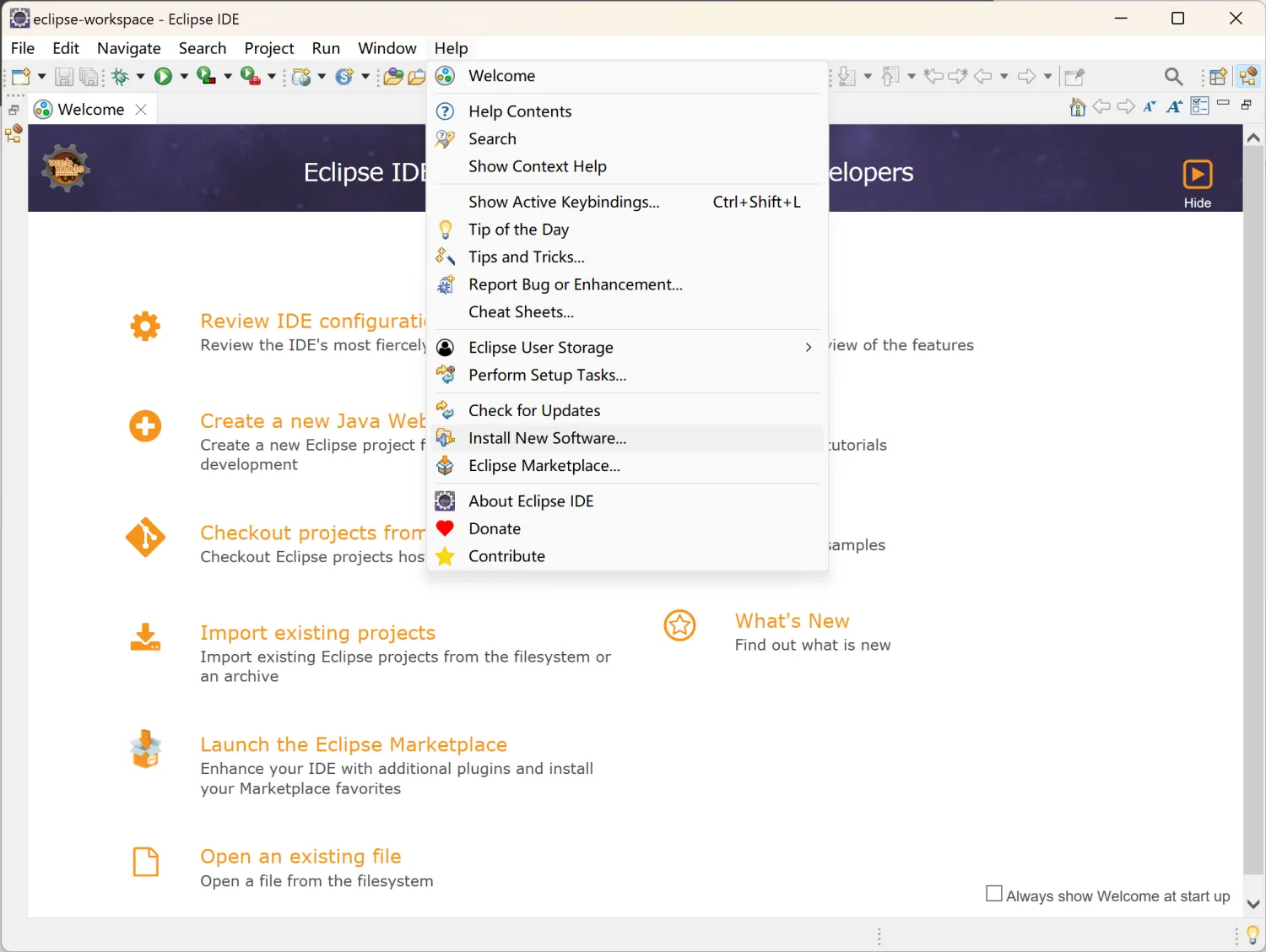Image resolution: width=1266 pixels, height=952 pixels.
Task: Open the New wizard dropdown arrow
Action: click(x=41, y=77)
